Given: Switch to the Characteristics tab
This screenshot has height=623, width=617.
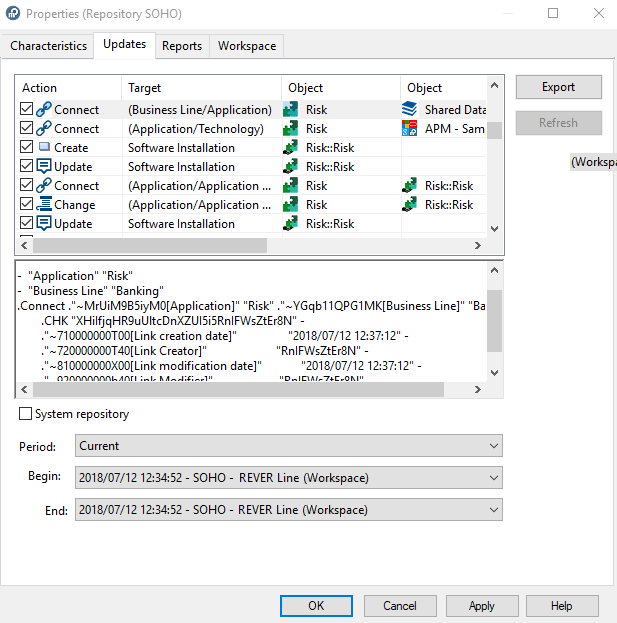Looking at the screenshot, I should 48,46.
